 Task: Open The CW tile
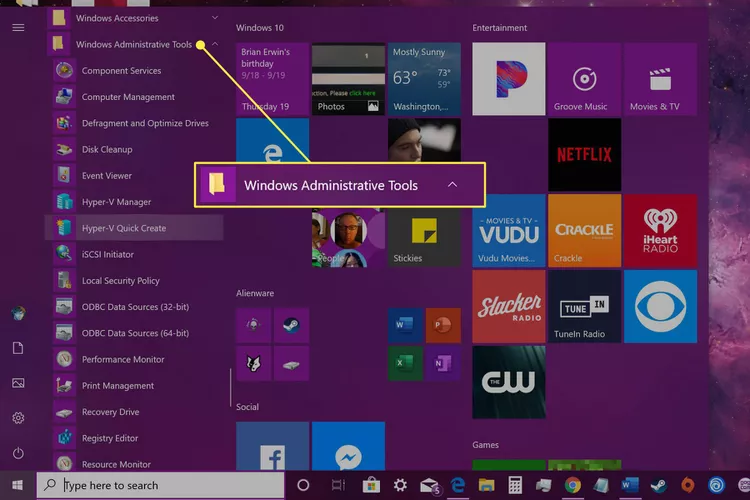click(509, 382)
